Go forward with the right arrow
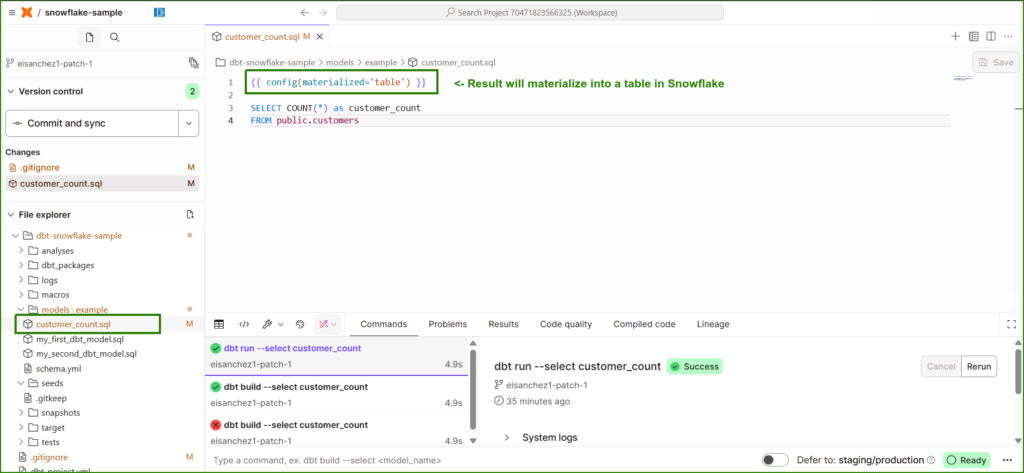This screenshot has width=1024, height=473. (322, 12)
